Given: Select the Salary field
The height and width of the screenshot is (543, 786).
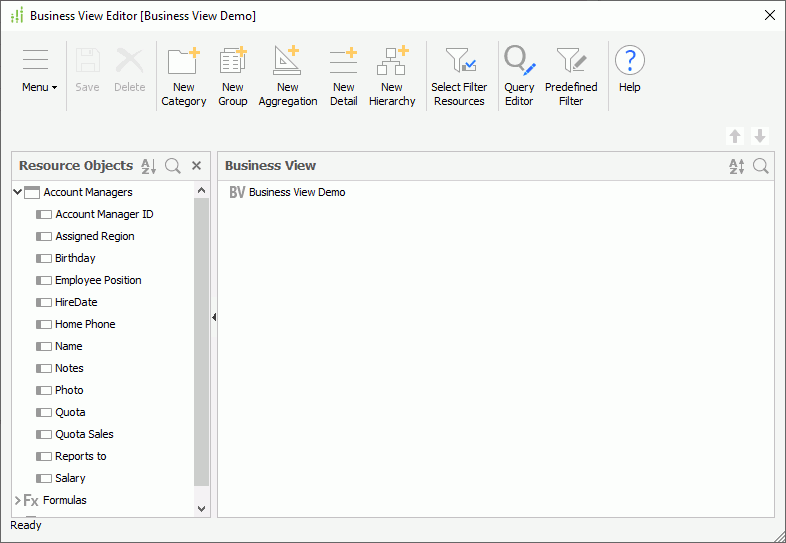Looking at the screenshot, I should (x=70, y=478).
